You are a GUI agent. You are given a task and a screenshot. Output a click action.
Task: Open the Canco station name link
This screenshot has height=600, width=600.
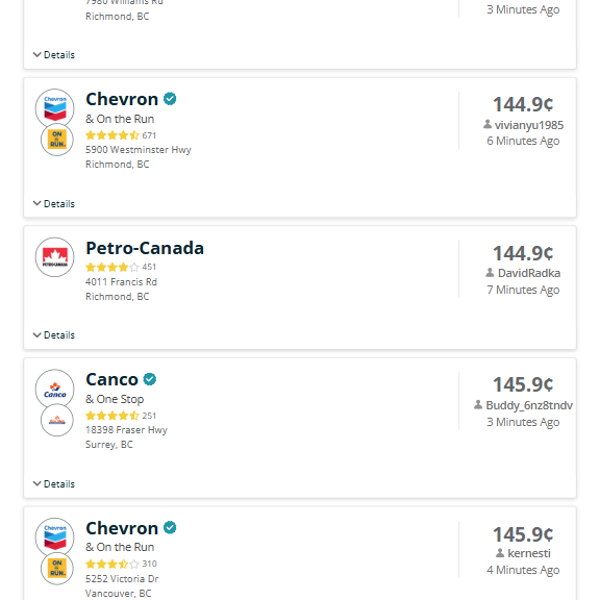click(112, 380)
